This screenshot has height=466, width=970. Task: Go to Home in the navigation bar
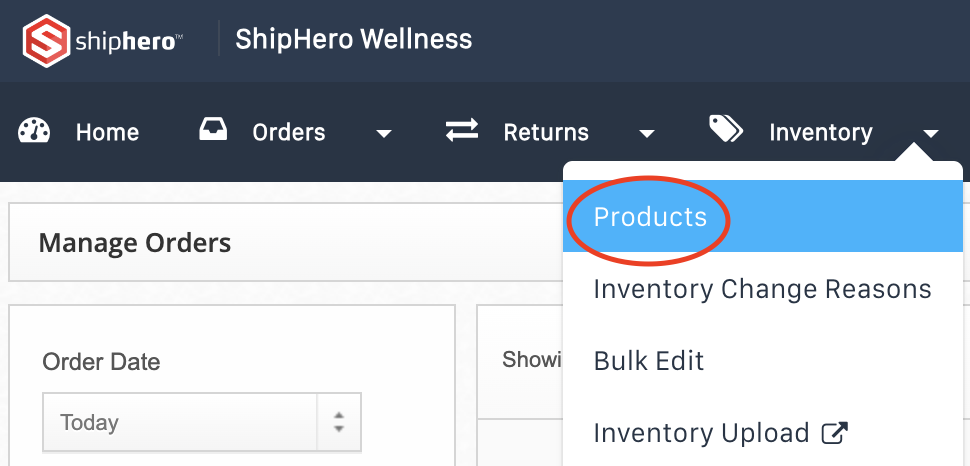(x=108, y=132)
